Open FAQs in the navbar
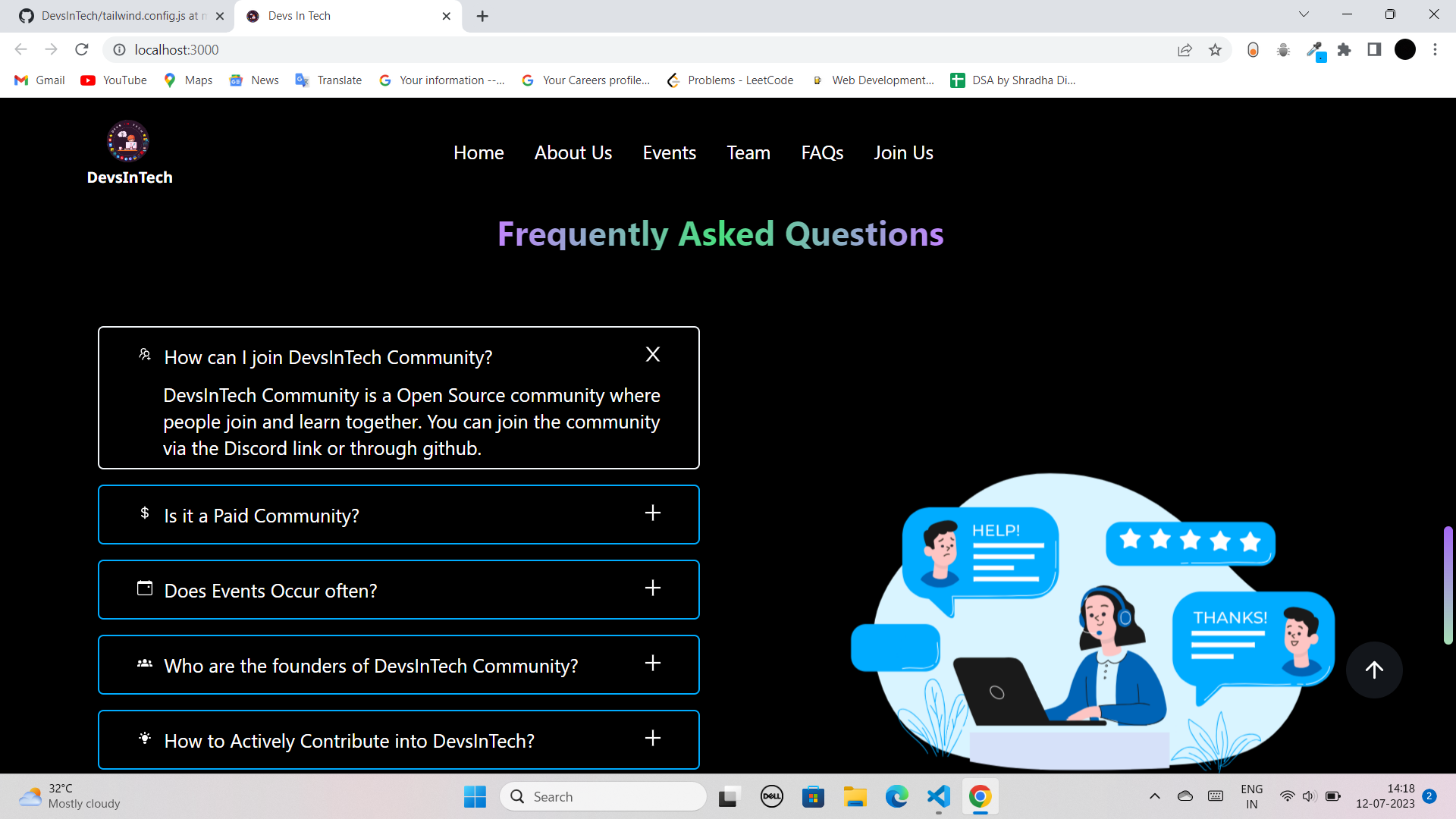 [822, 152]
